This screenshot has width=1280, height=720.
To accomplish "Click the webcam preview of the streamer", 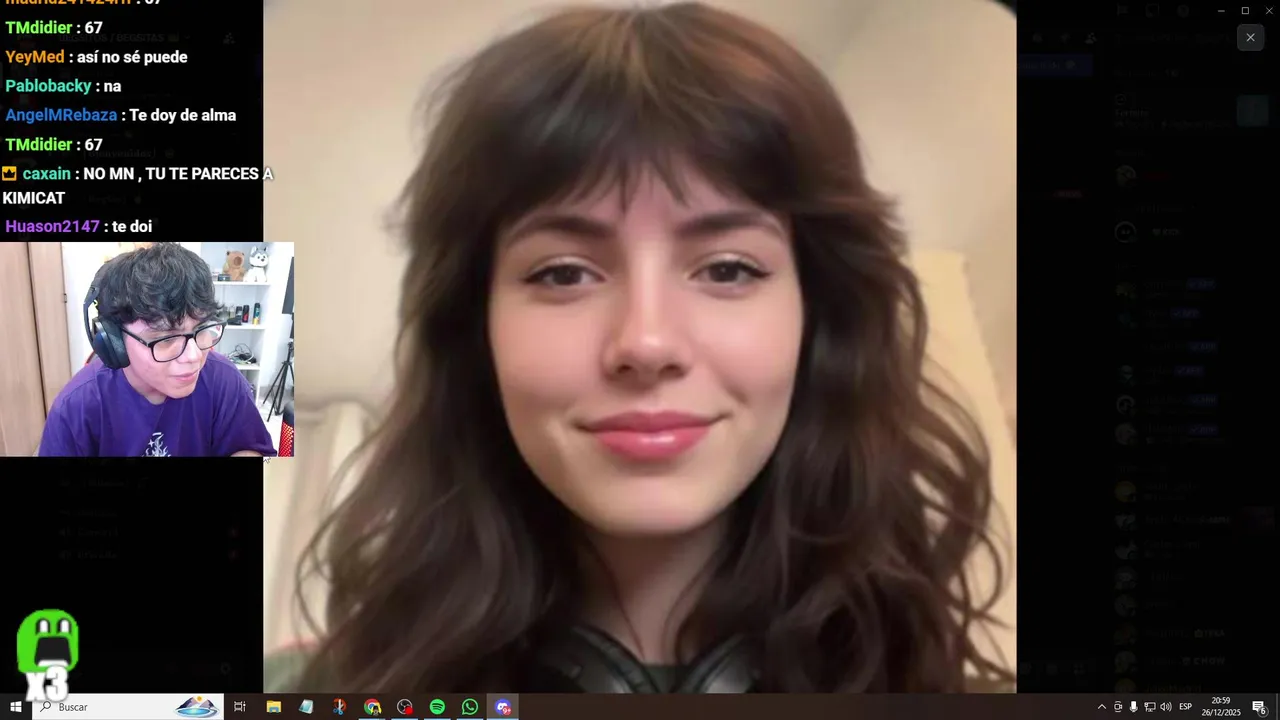I will point(147,349).
